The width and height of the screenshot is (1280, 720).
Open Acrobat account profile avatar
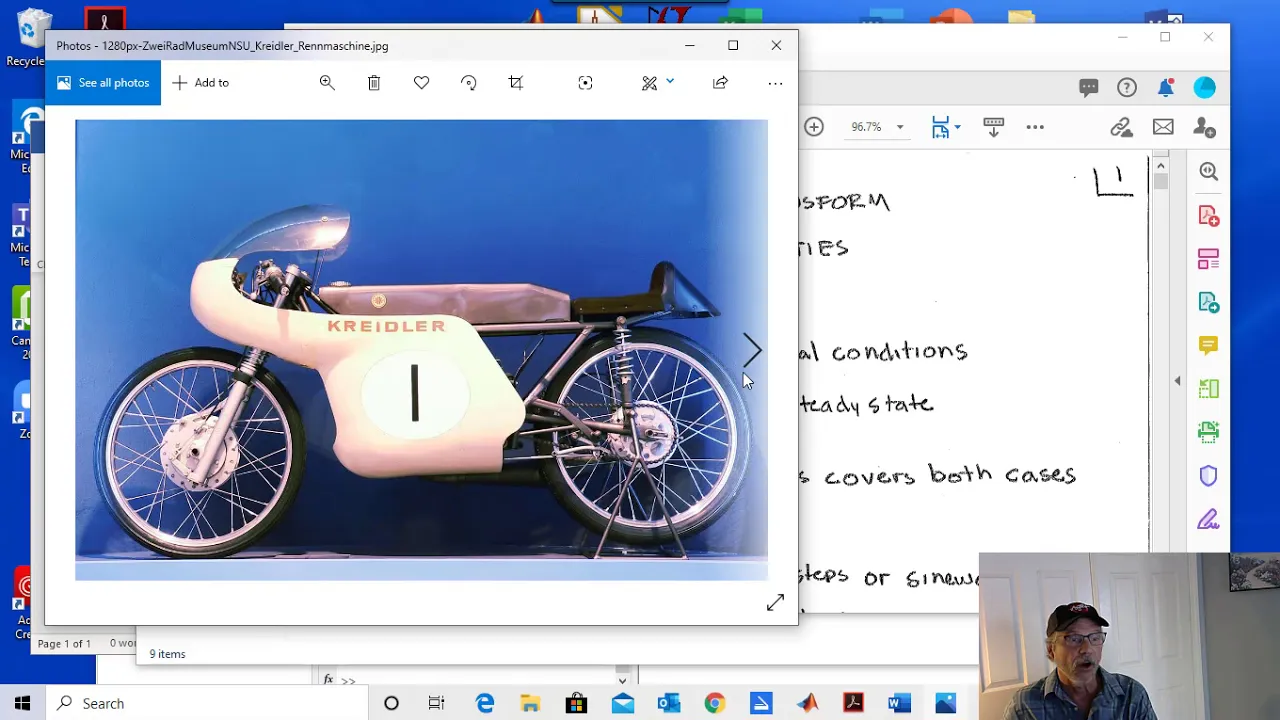tap(1205, 88)
